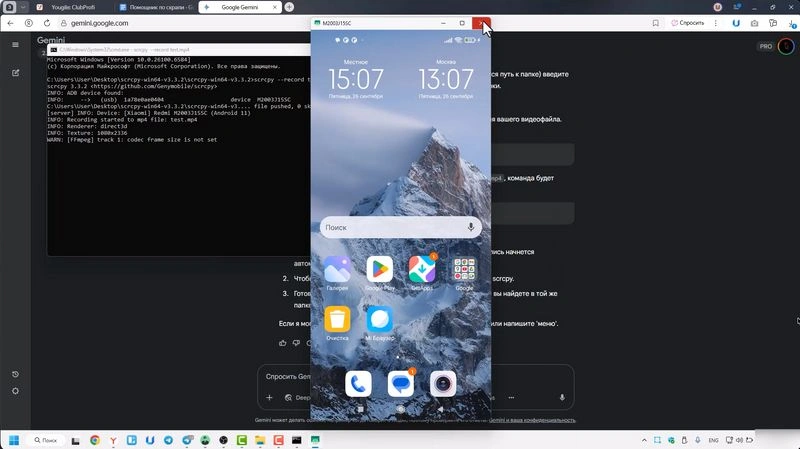Open the Gallery app on phone screen
This screenshot has height=449, width=800.
click(x=337, y=269)
